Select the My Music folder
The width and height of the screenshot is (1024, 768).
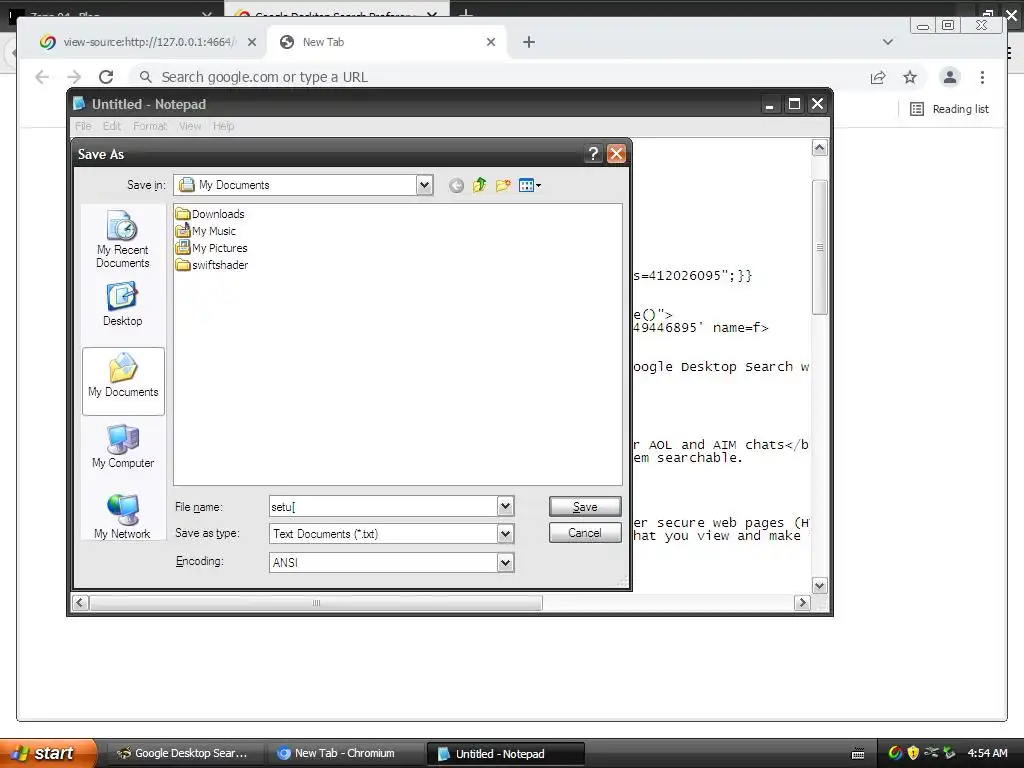coord(206,231)
